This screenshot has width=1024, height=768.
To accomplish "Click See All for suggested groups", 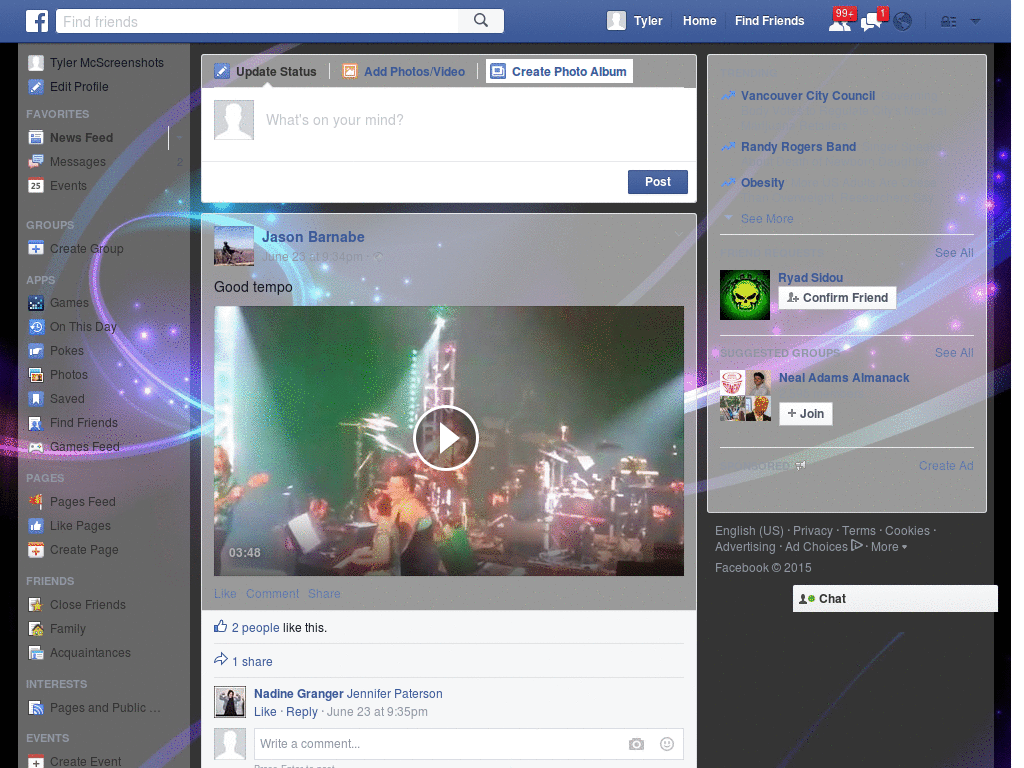I will pyautogui.click(x=953, y=353).
